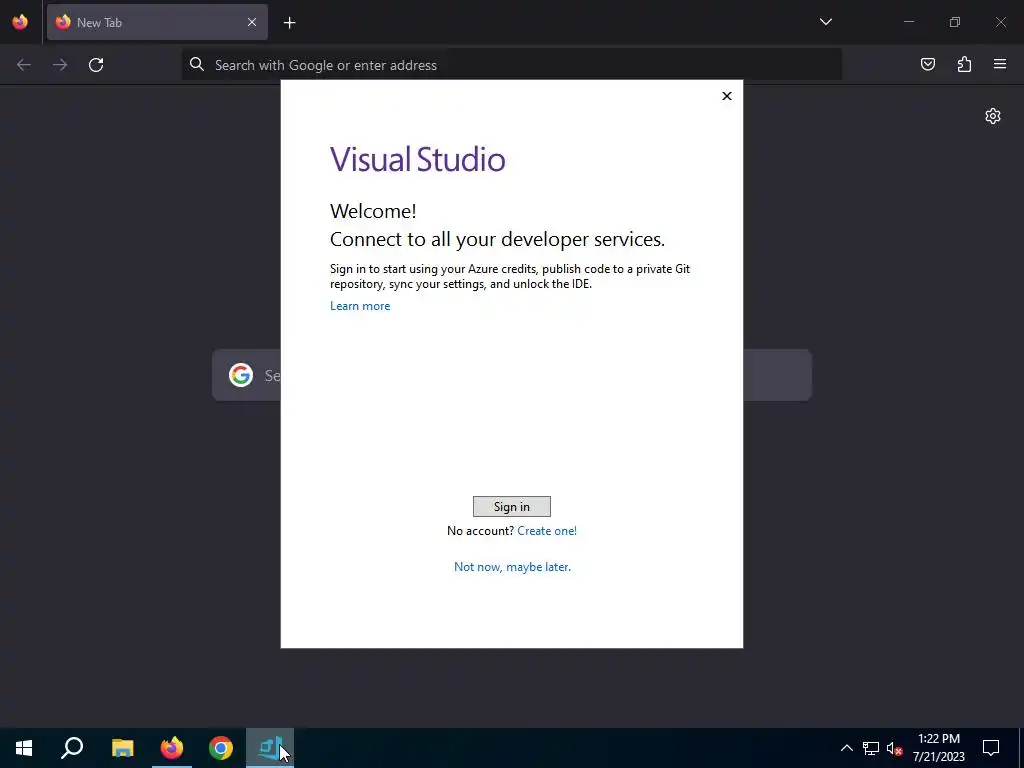Viewport: 1024px width, 768px height.
Task: Open the Windows notification center
Action: click(x=991, y=748)
